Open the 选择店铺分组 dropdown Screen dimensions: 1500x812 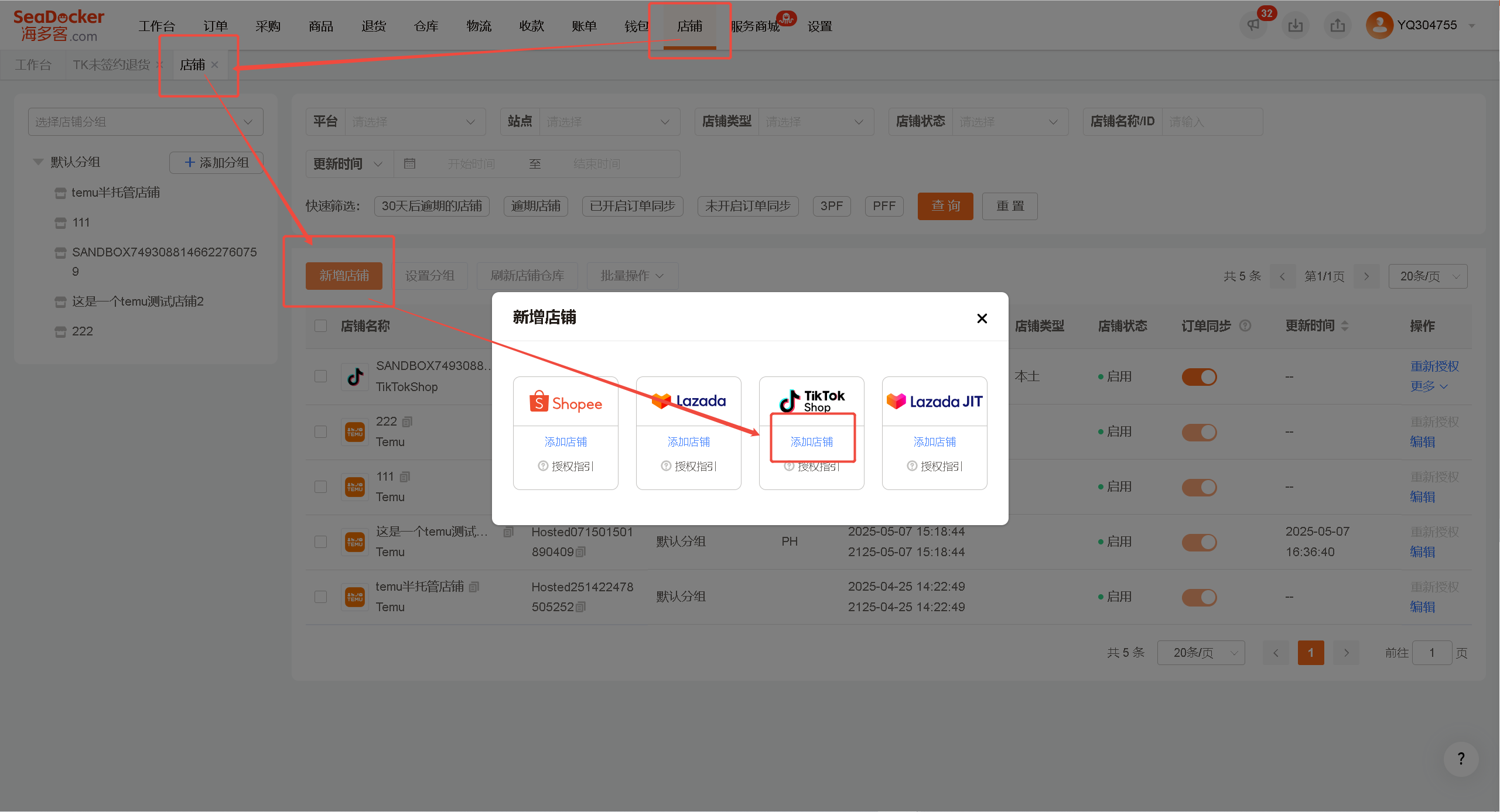click(x=145, y=122)
